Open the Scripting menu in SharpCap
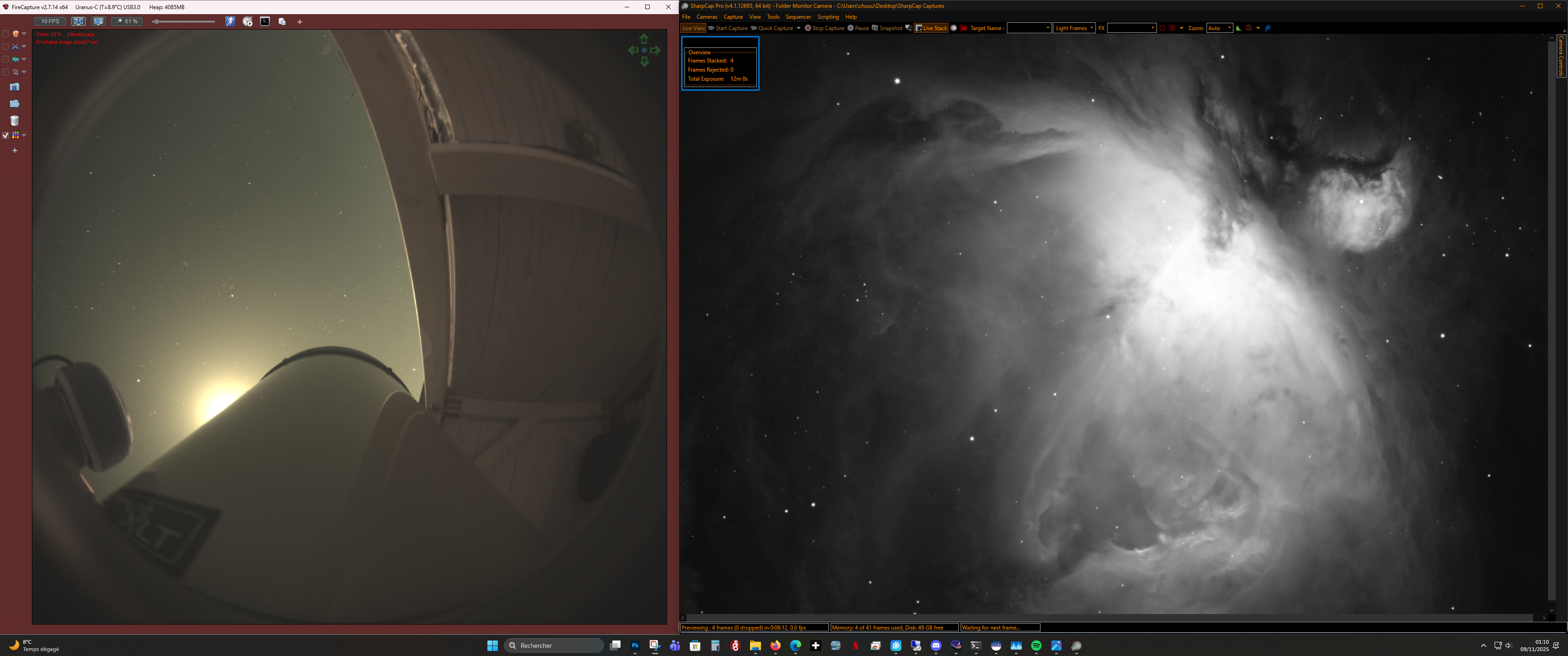This screenshot has height=656, width=1568. click(x=828, y=17)
